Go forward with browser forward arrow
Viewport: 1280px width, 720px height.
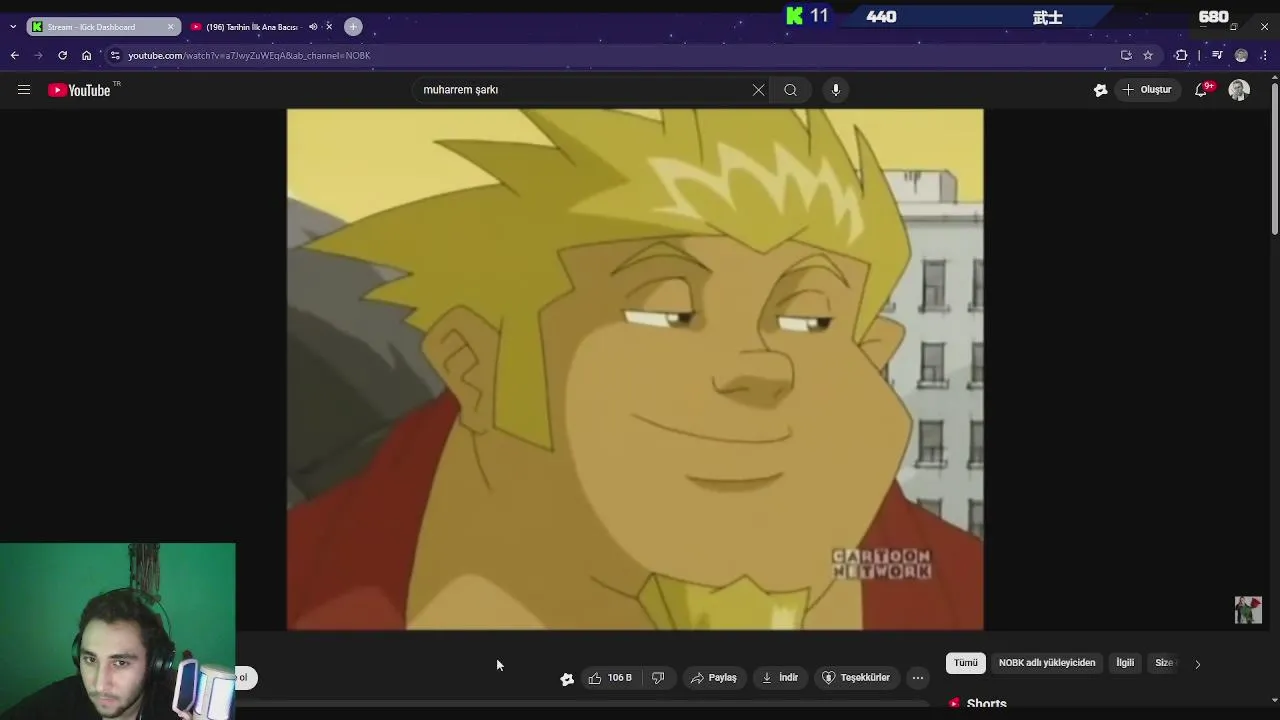point(38,55)
